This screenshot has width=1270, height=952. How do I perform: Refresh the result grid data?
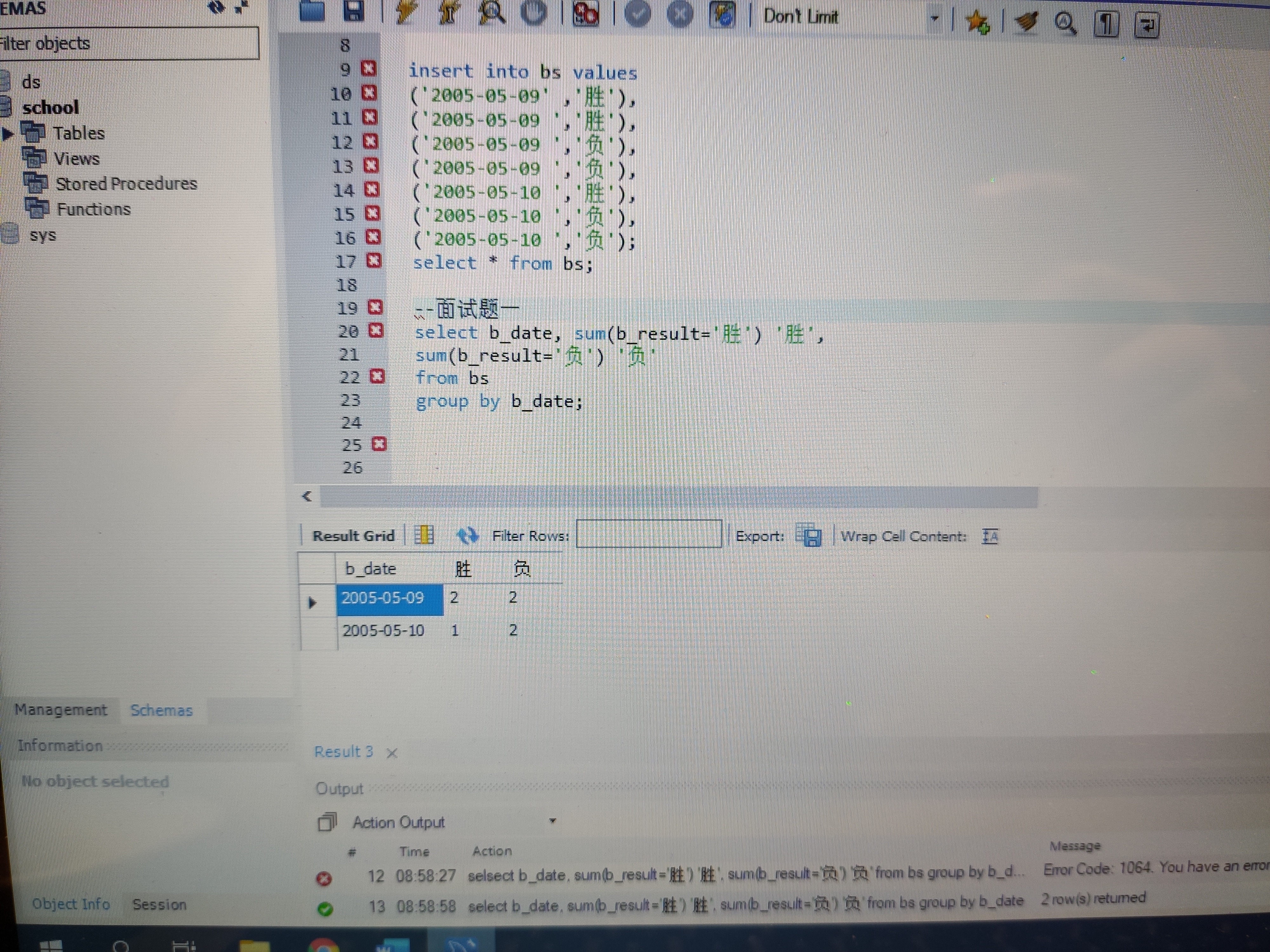[x=467, y=535]
